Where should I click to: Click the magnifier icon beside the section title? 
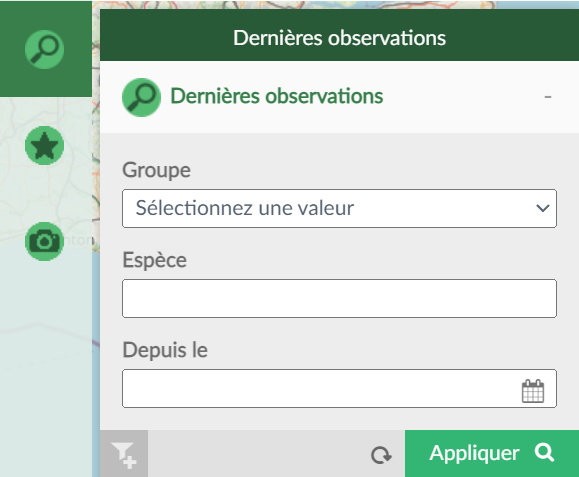point(141,97)
